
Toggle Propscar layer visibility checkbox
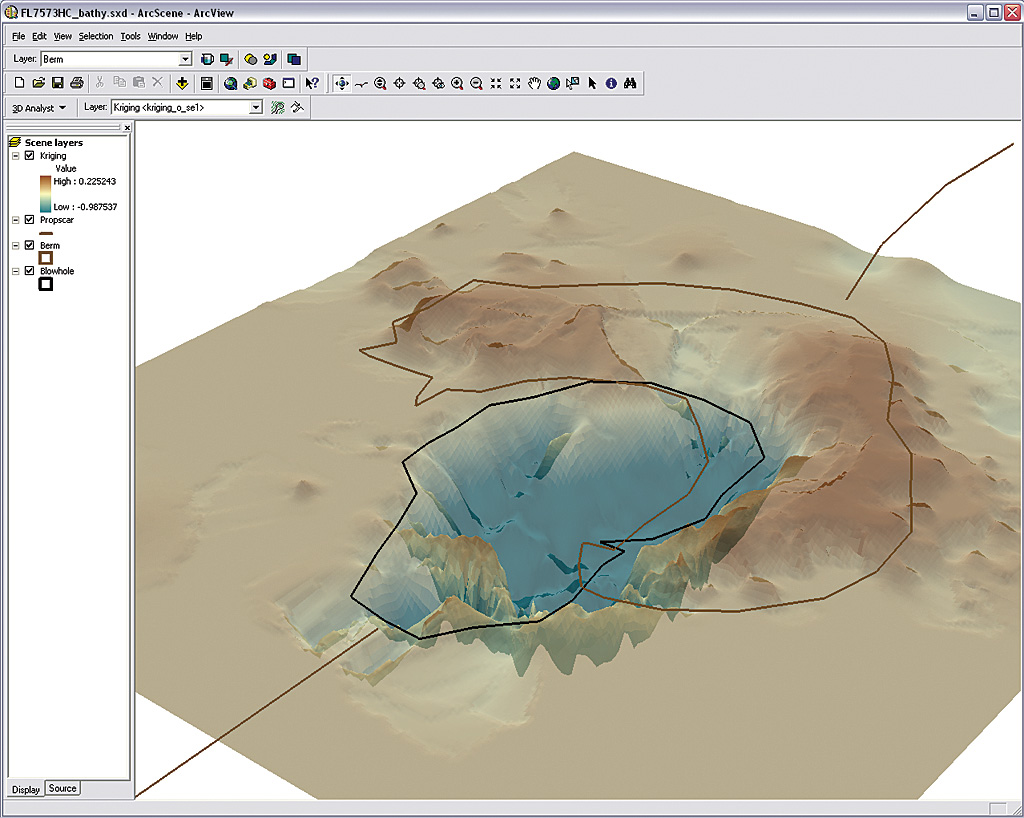point(30,219)
